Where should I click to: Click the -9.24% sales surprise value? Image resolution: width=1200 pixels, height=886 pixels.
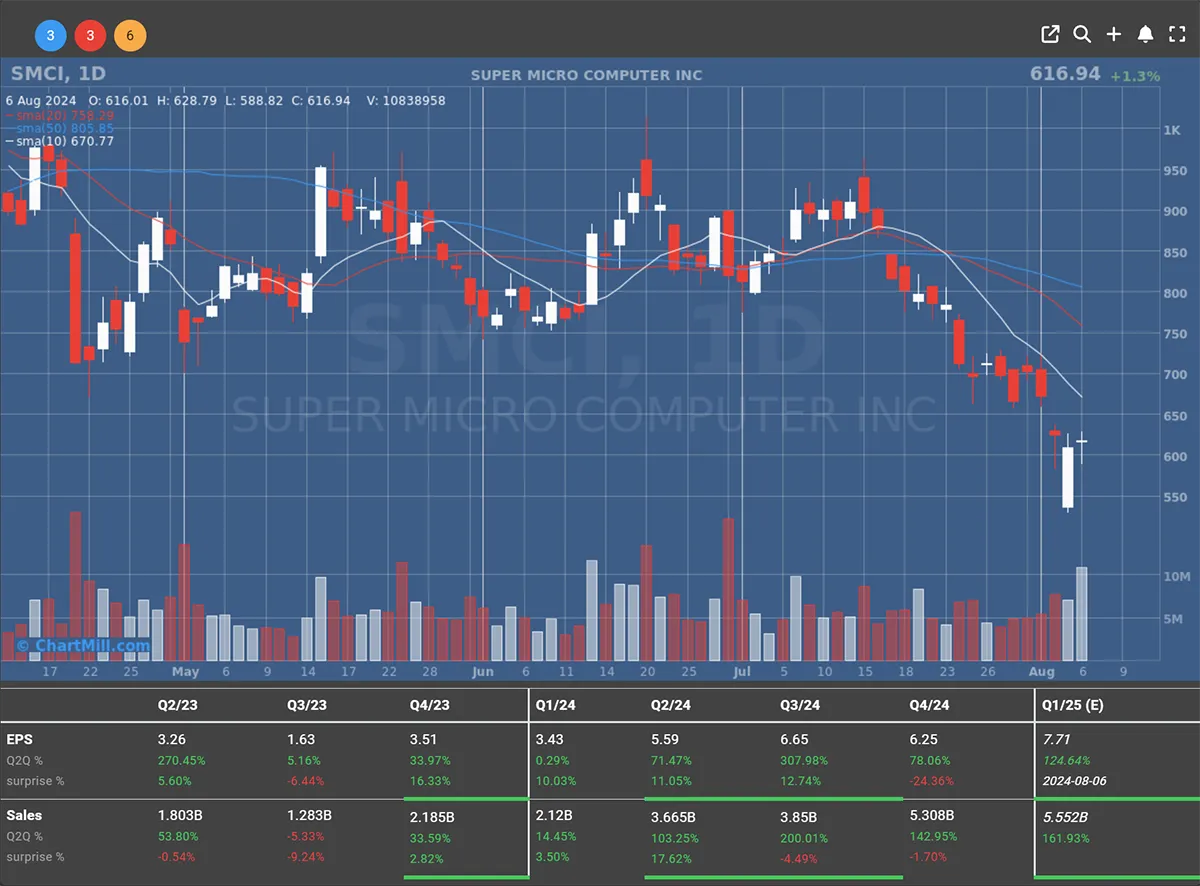[306, 857]
